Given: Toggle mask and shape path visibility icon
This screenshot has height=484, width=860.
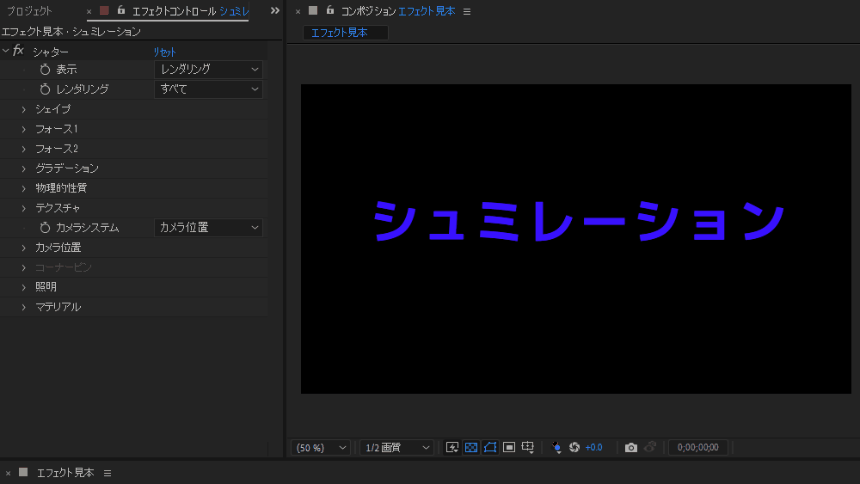Looking at the screenshot, I should pyautogui.click(x=490, y=448).
